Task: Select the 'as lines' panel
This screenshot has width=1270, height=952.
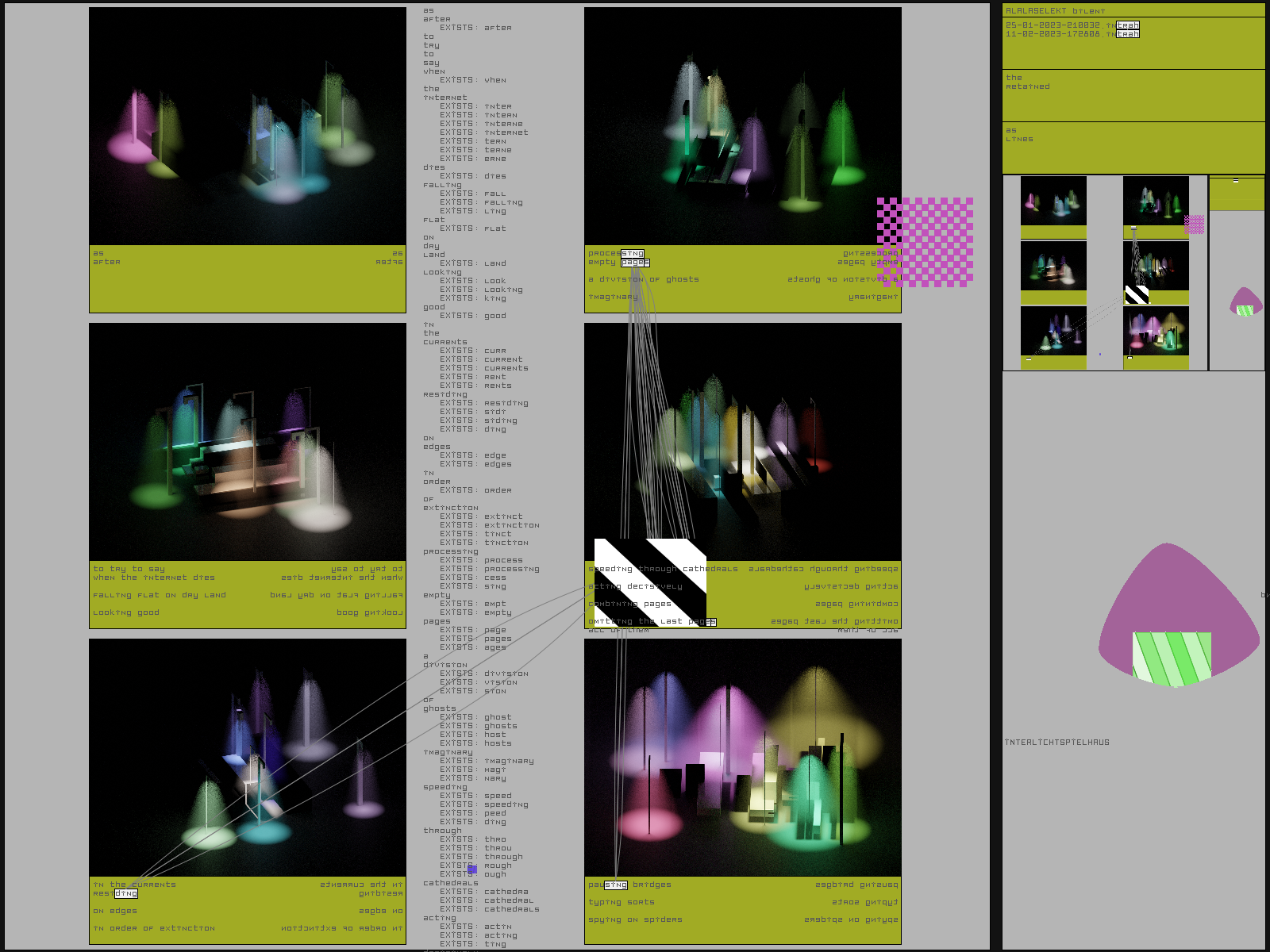Action: click(x=1133, y=148)
